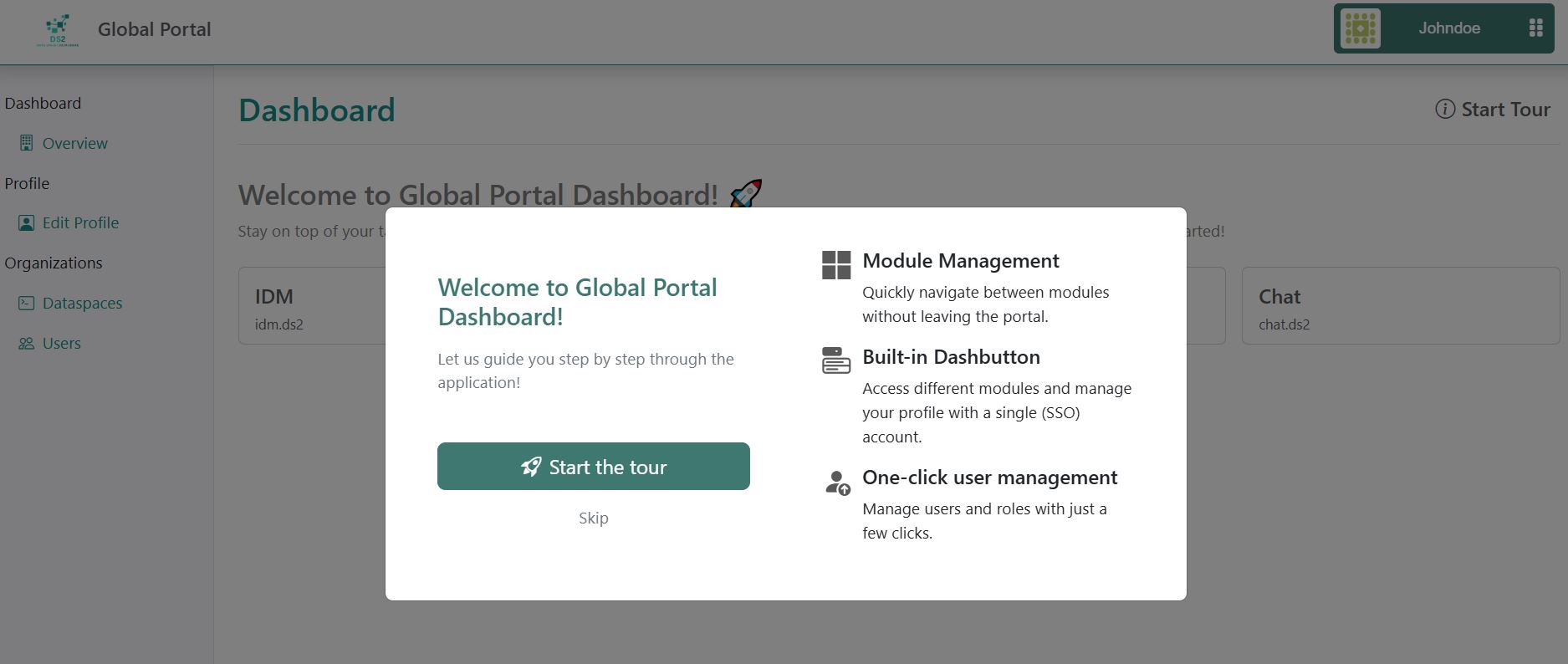Click the Built-in Dashbutton server icon

pos(835,360)
